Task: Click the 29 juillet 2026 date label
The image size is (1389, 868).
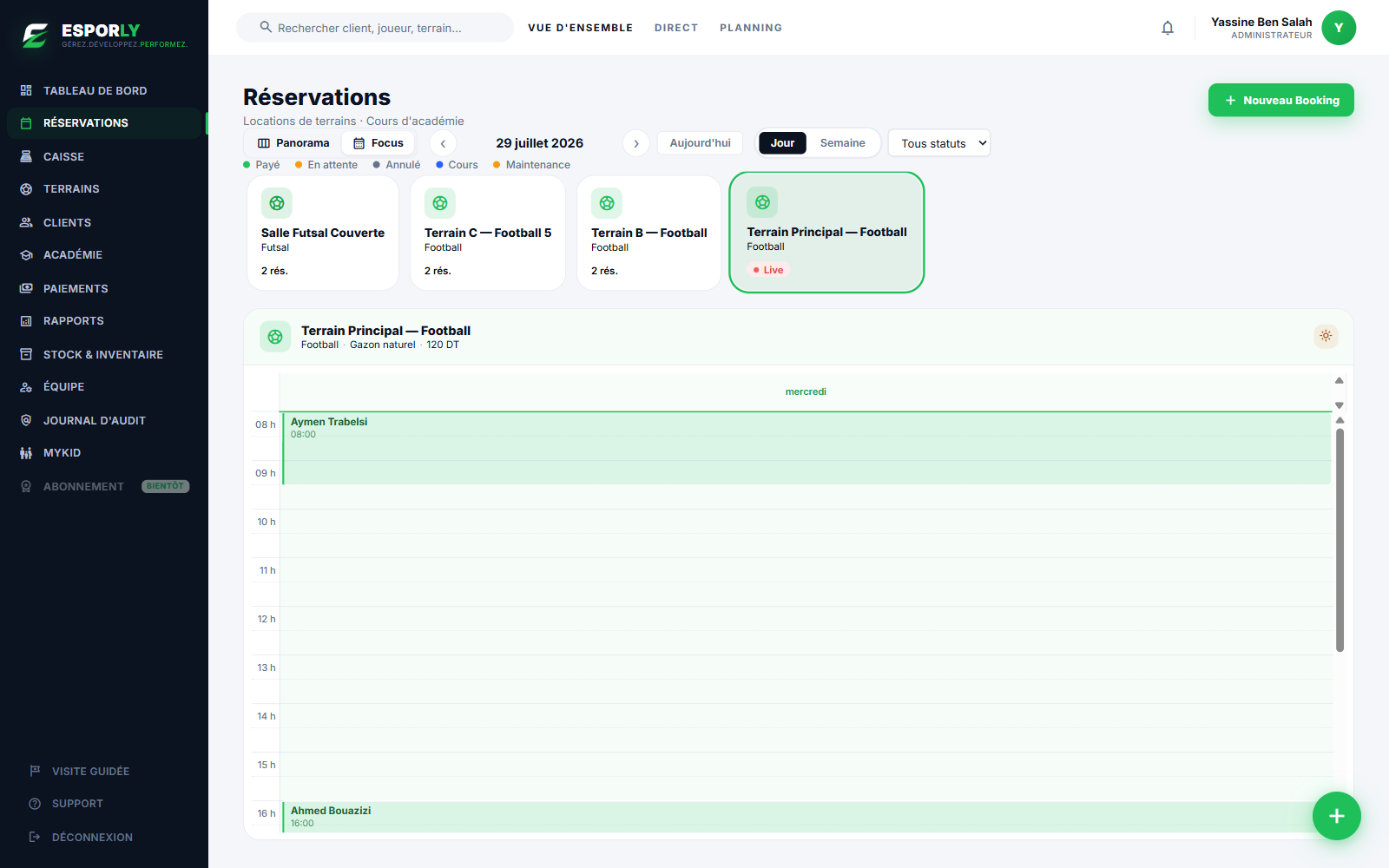Action: coord(539,143)
